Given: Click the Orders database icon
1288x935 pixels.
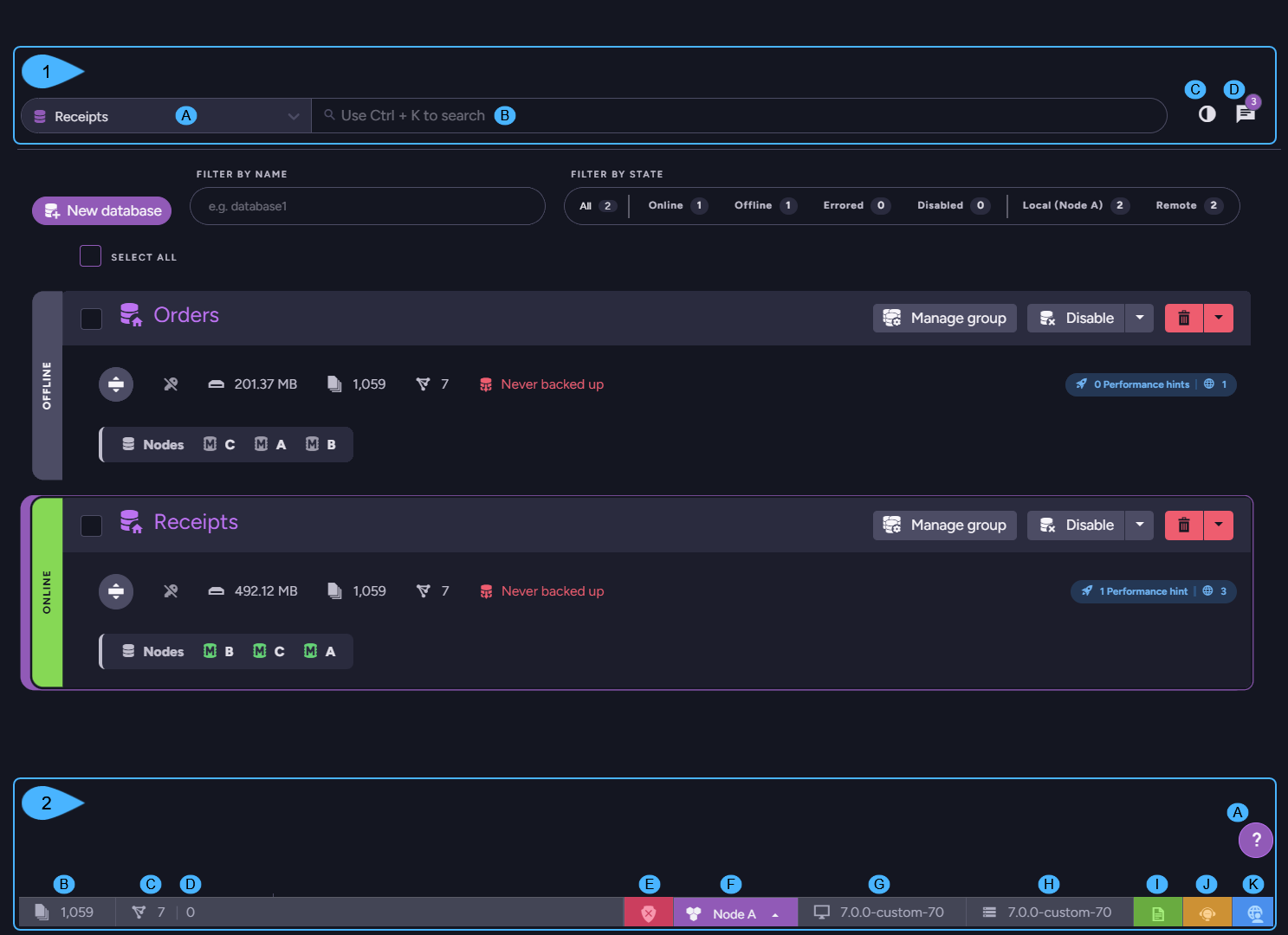Looking at the screenshot, I should click(131, 315).
